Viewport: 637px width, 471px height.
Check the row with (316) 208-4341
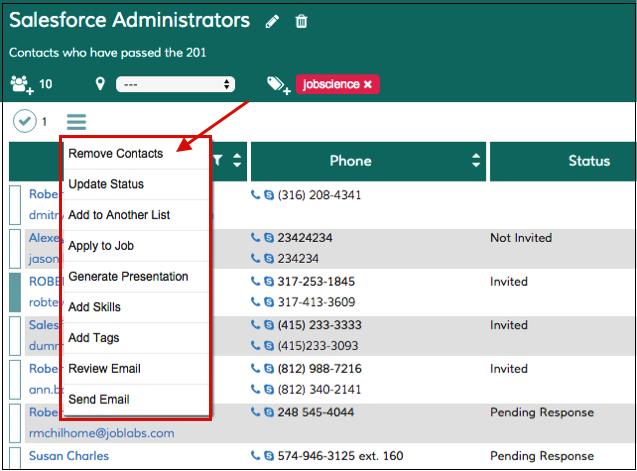(x=15, y=205)
